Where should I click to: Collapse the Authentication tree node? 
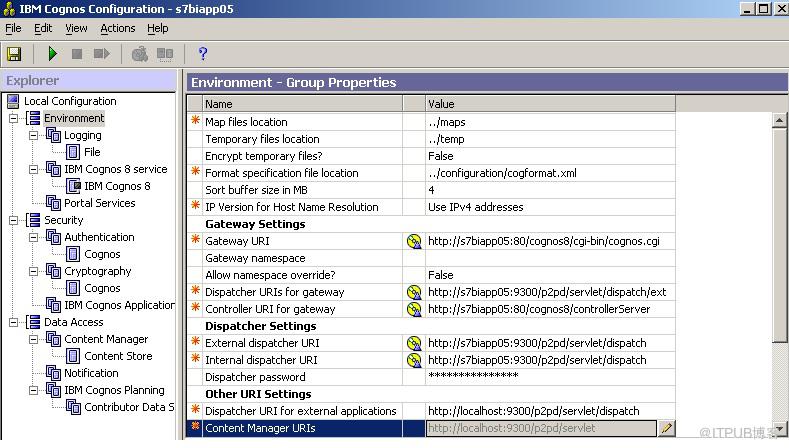point(33,237)
